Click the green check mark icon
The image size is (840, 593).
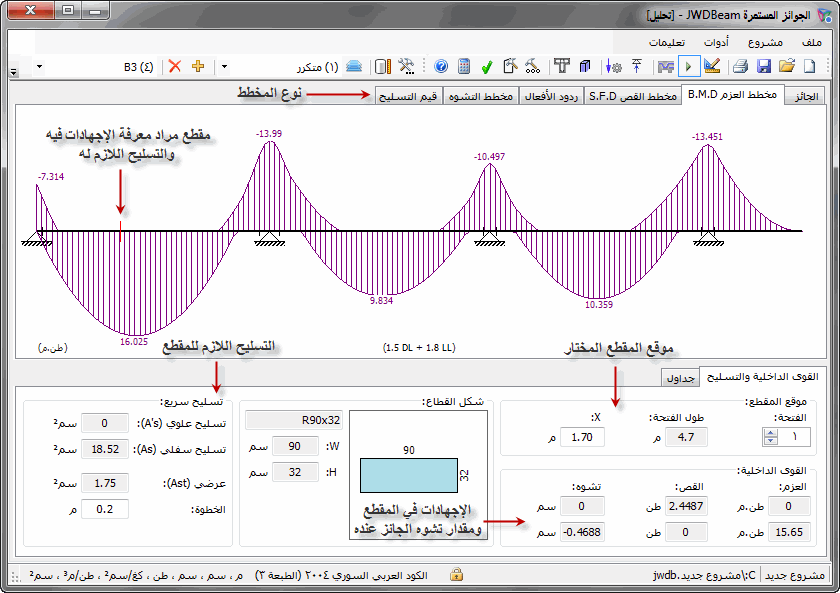click(487, 67)
